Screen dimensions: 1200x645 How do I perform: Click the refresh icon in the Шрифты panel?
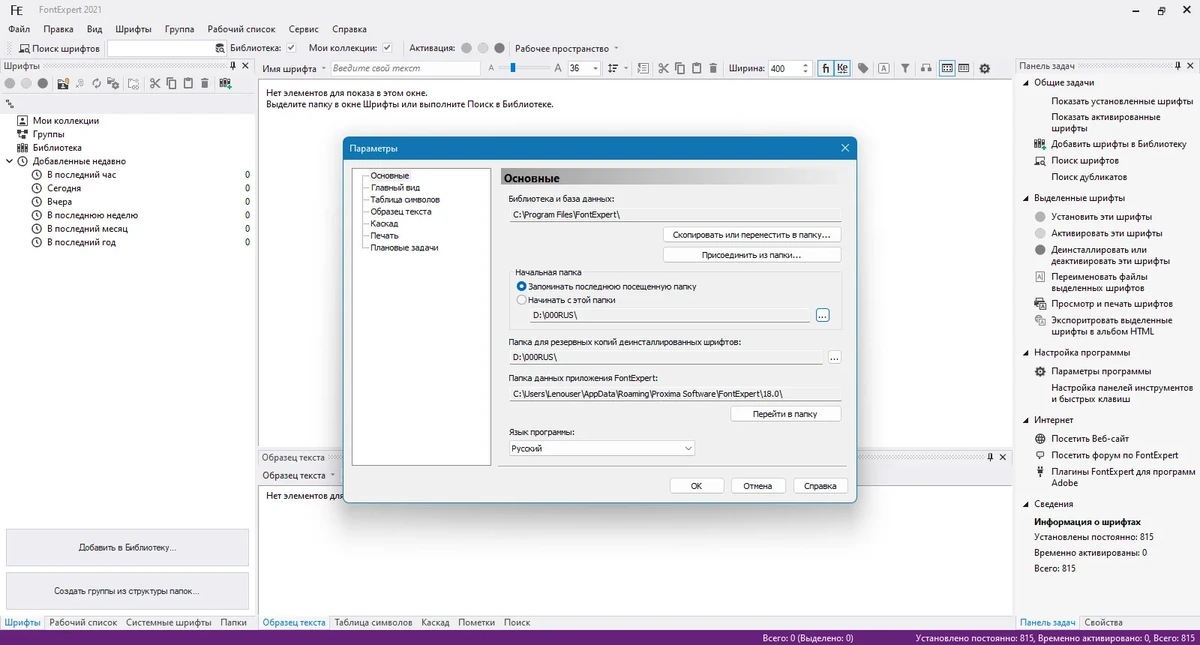click(97, 83)
